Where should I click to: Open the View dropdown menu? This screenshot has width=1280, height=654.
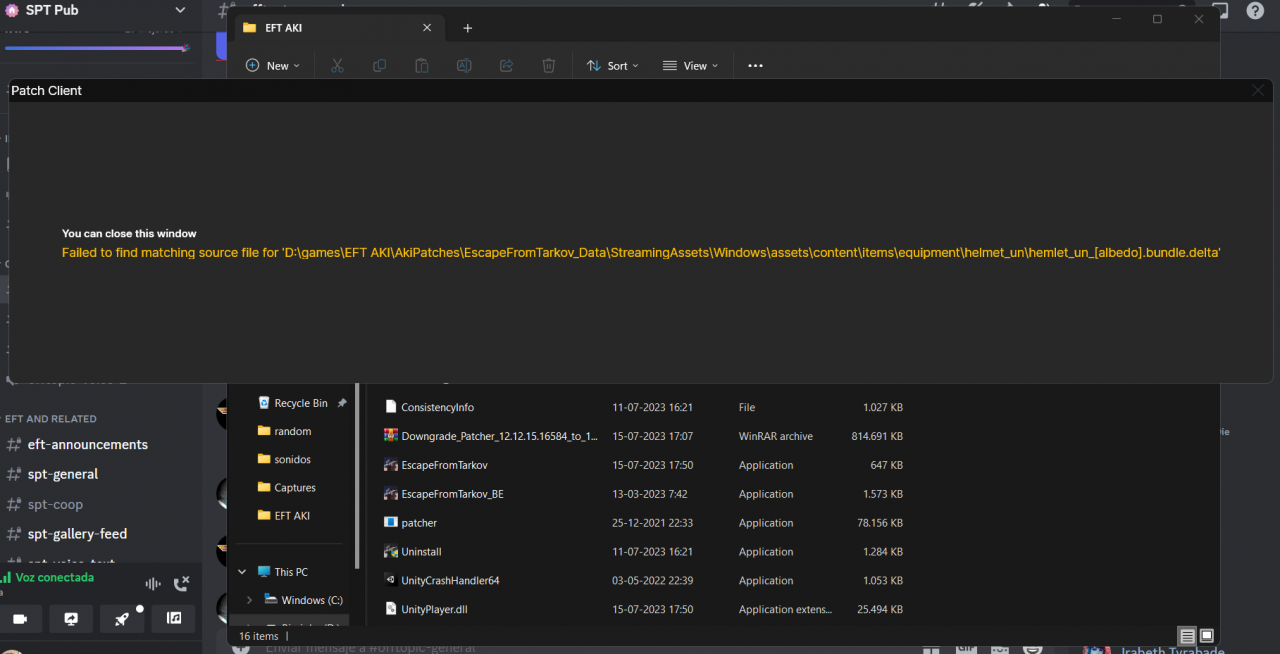[x=691, y=66]
